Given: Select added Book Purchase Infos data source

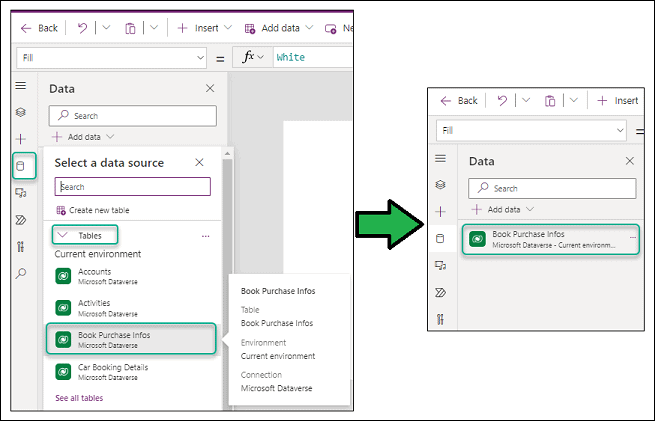Looking at the screenshot, I should (x=551, y=239).
